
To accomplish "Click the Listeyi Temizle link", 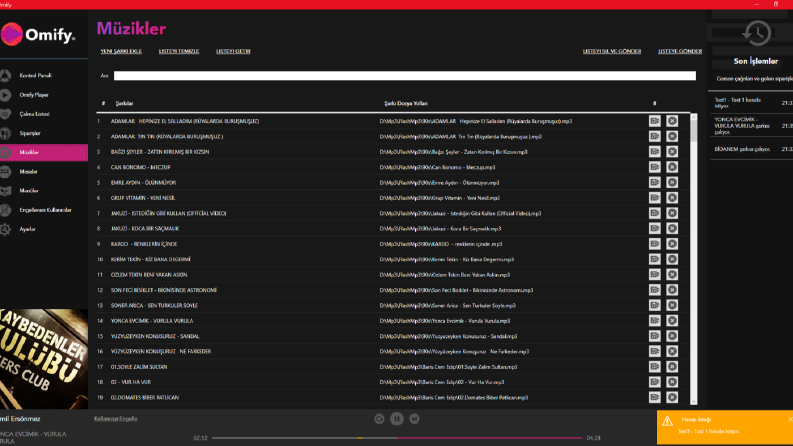I will click(179, 51).
